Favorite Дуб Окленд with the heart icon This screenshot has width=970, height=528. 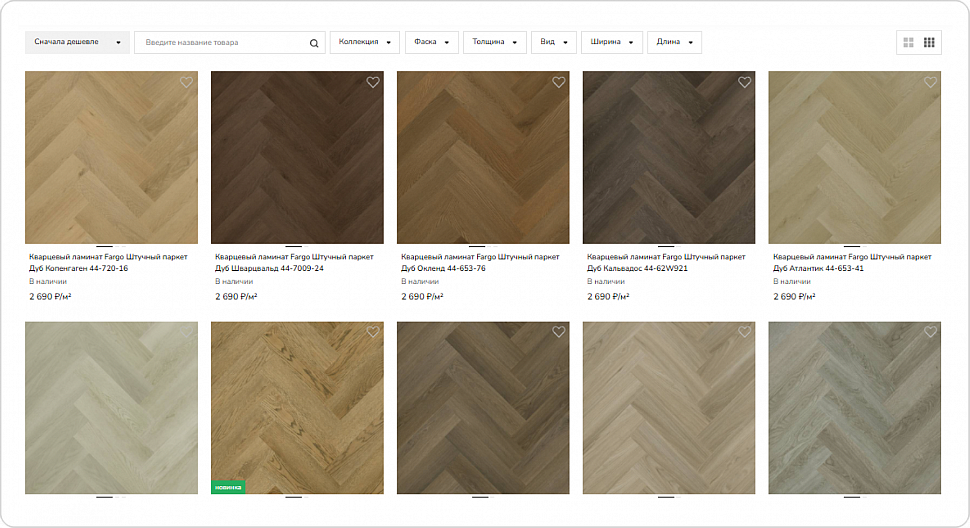[x=559, y=82]
